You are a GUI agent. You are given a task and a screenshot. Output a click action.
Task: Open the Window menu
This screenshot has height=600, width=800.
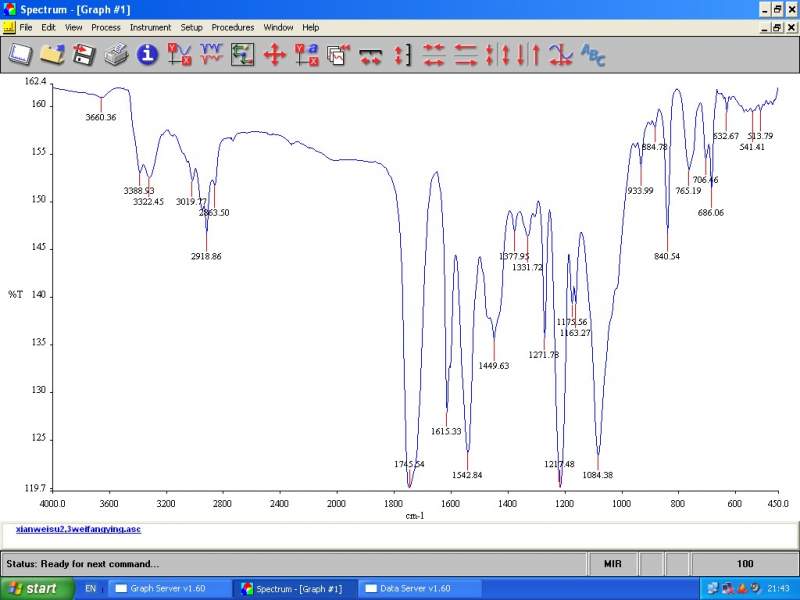(278, 28)
